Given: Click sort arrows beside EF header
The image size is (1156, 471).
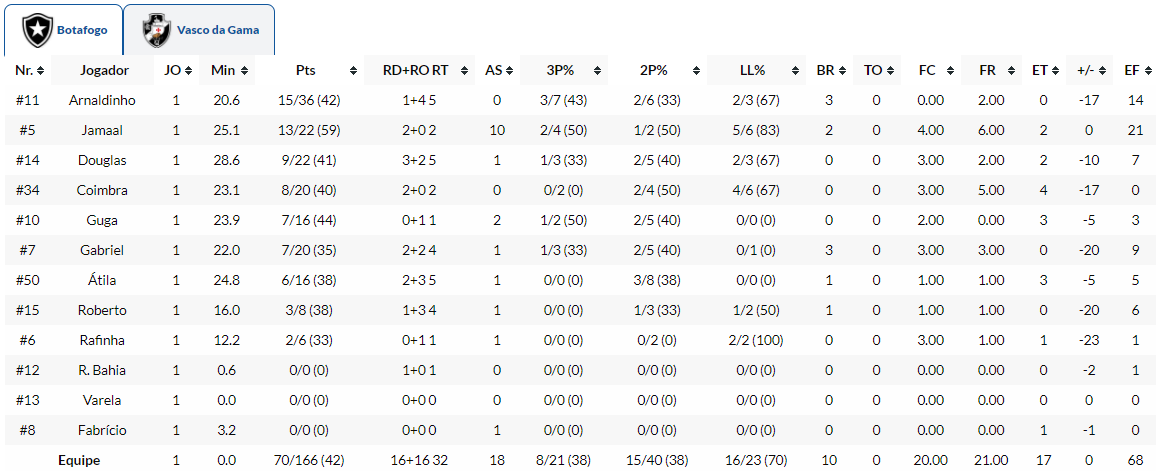Looking at the screenshot, I should 1147,70.
